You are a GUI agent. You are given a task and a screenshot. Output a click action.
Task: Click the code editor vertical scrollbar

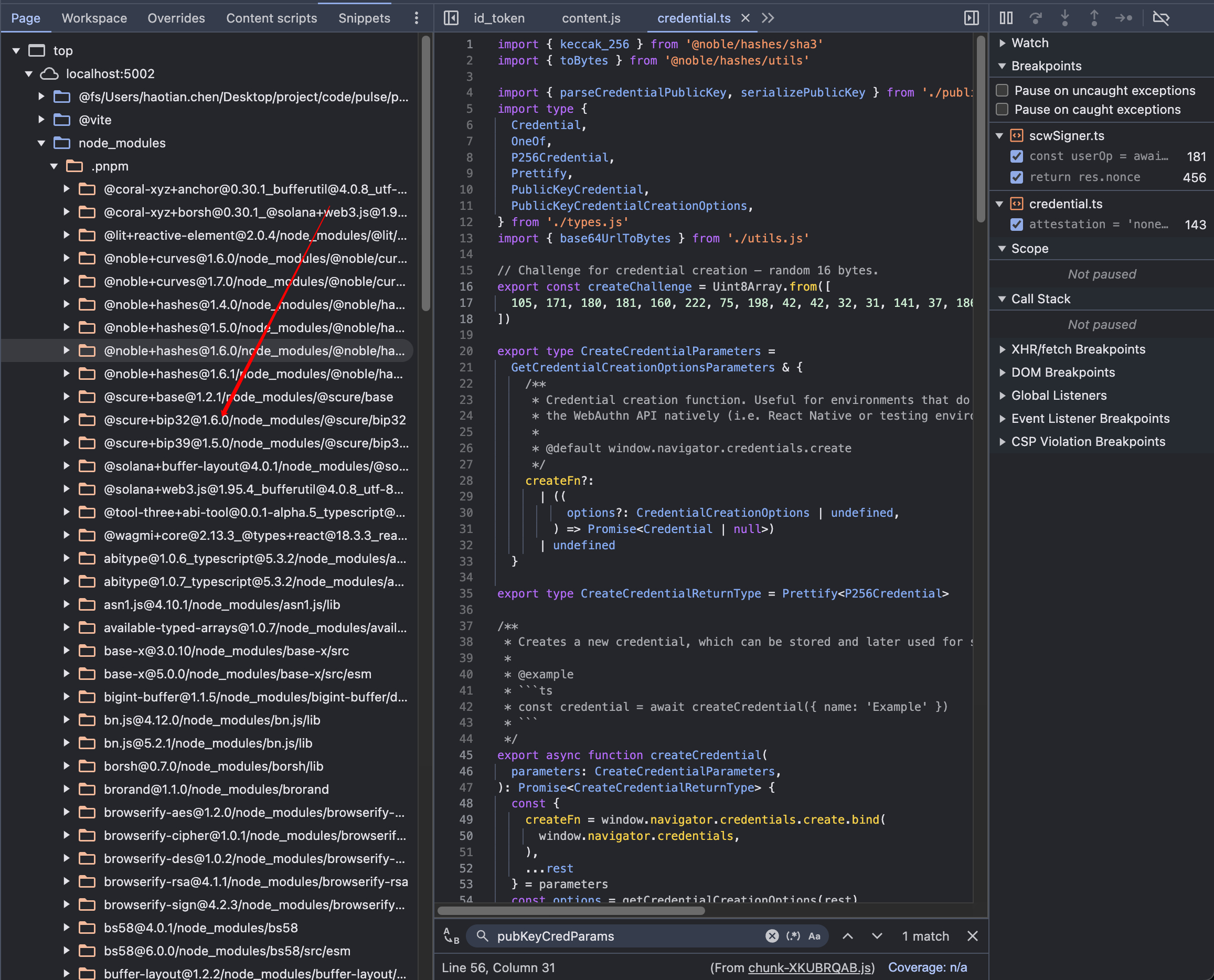tap(981, 129)
